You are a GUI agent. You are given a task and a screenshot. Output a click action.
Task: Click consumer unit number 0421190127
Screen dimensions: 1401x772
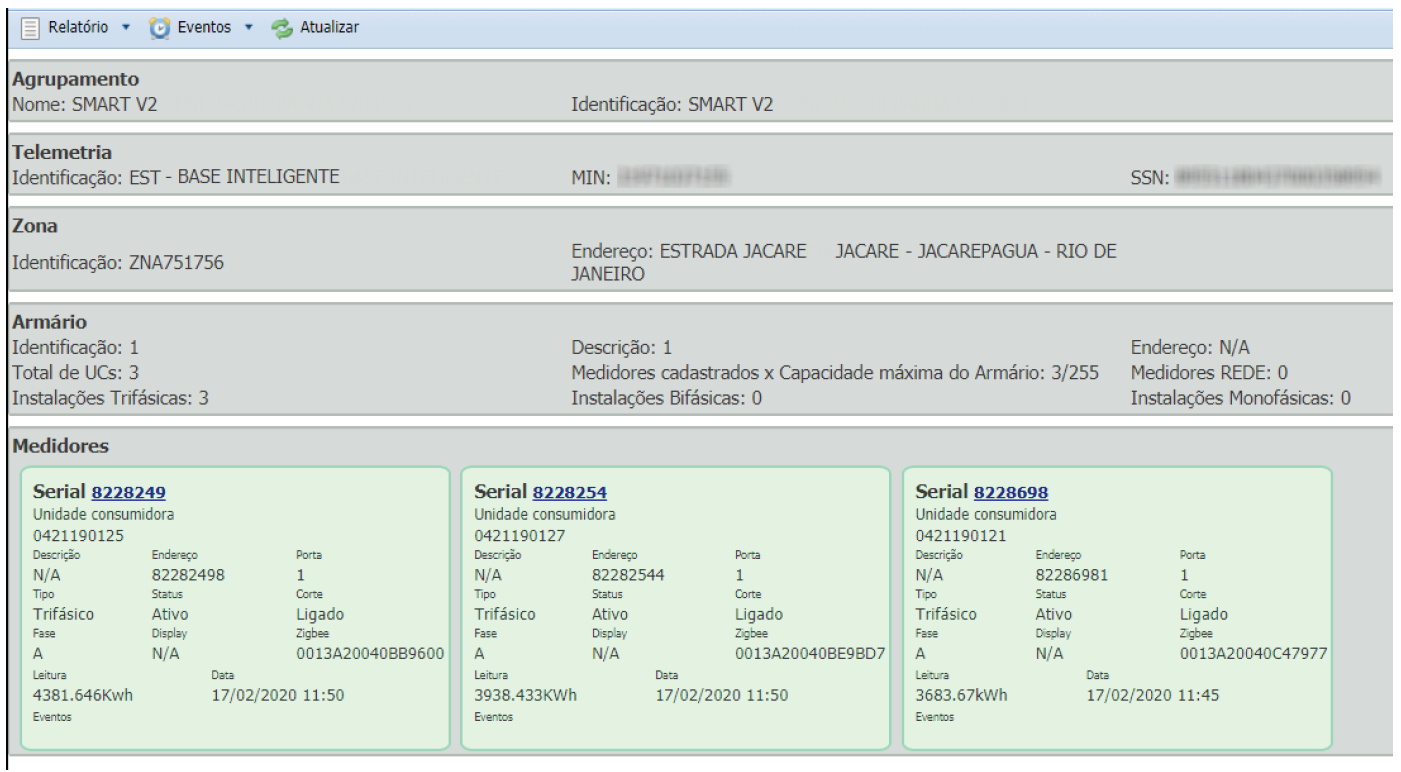[x=519, y=535]
